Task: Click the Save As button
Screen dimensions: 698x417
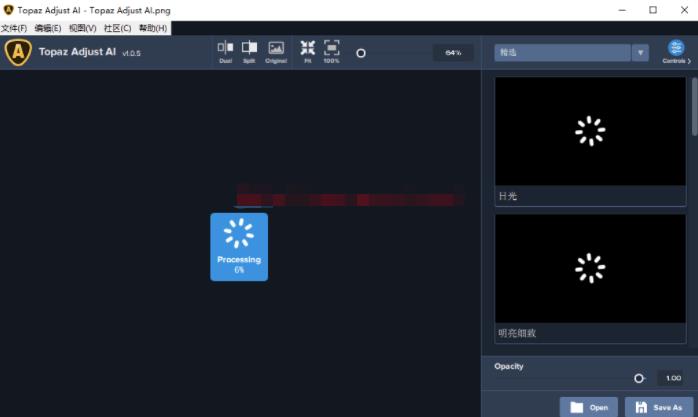Action: [x=659, y=407]
